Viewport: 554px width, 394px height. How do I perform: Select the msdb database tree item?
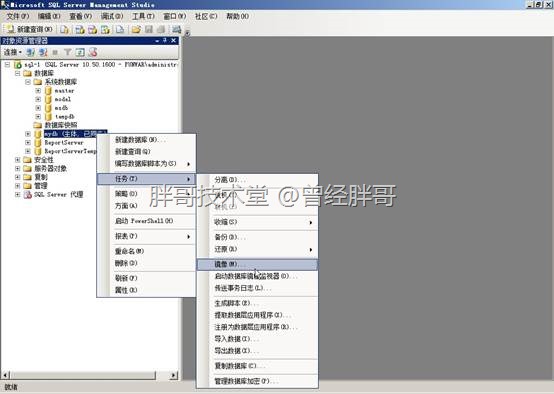click(x=61, y=108)
